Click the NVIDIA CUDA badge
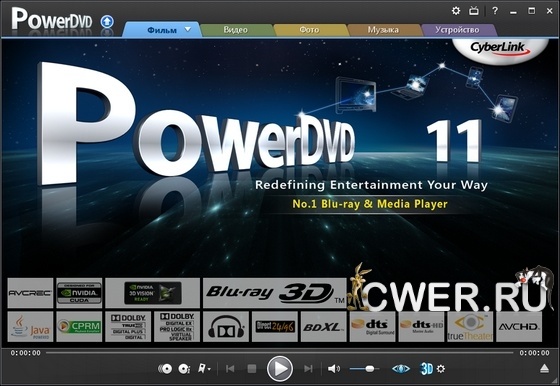560x386 pixels. (79, 293)
